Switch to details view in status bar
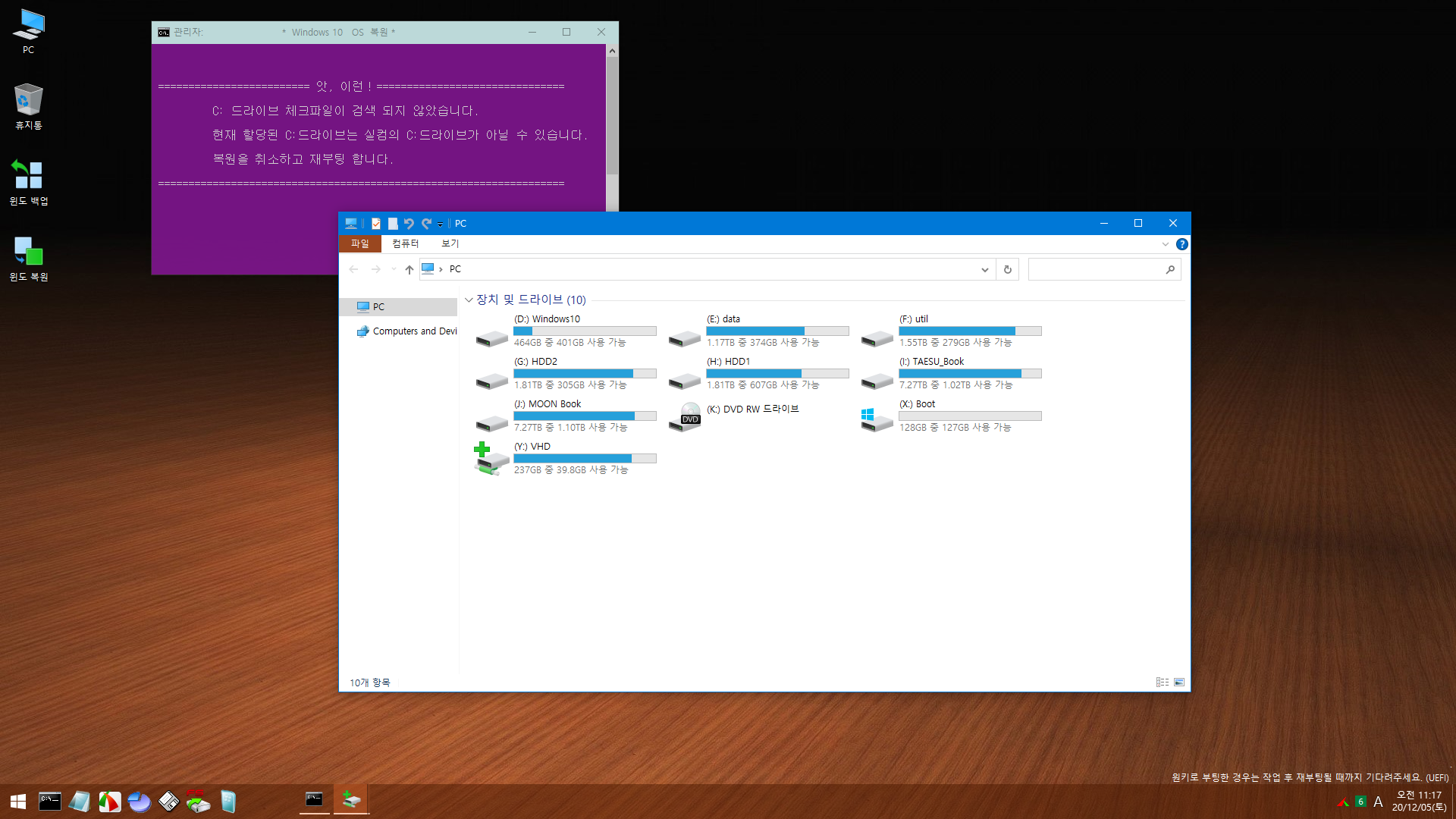Screen dimensions: 1456x819 1162,682
